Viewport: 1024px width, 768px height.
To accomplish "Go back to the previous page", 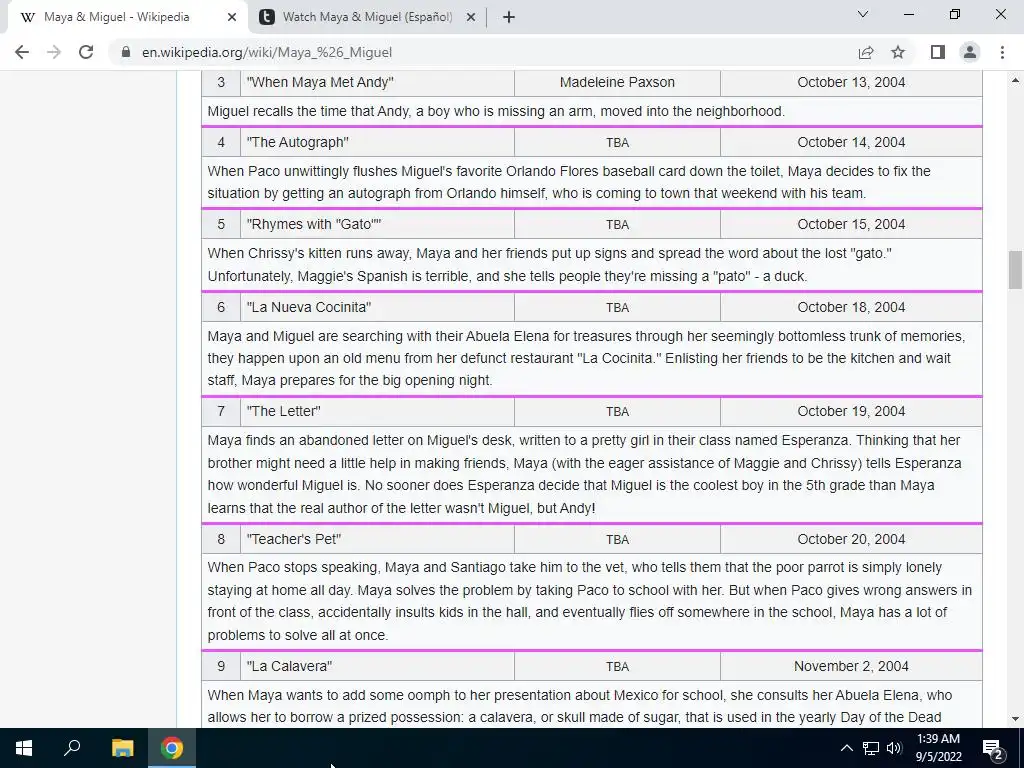I will point(22,52).
